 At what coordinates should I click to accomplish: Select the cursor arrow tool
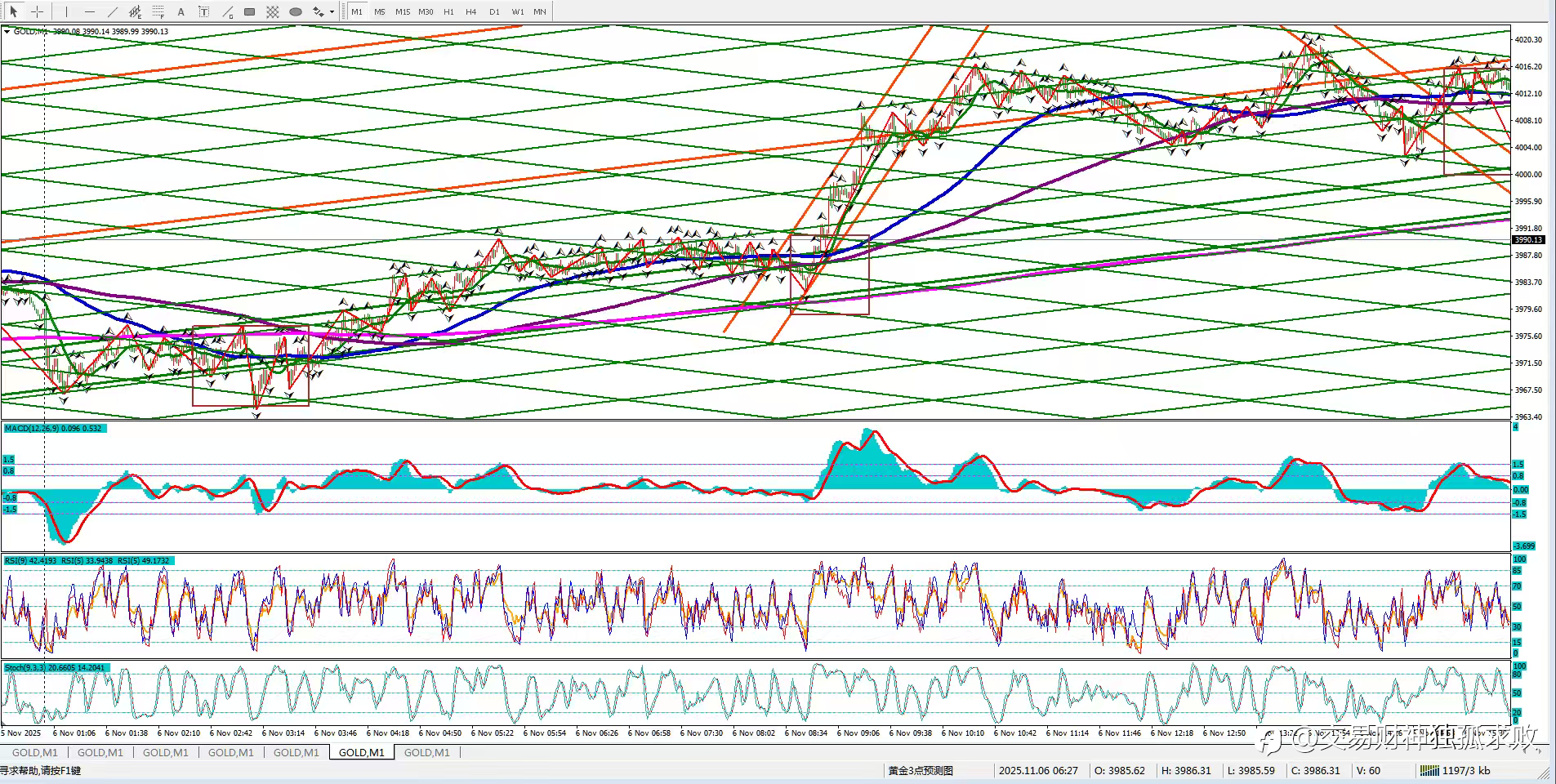(14, 11)
